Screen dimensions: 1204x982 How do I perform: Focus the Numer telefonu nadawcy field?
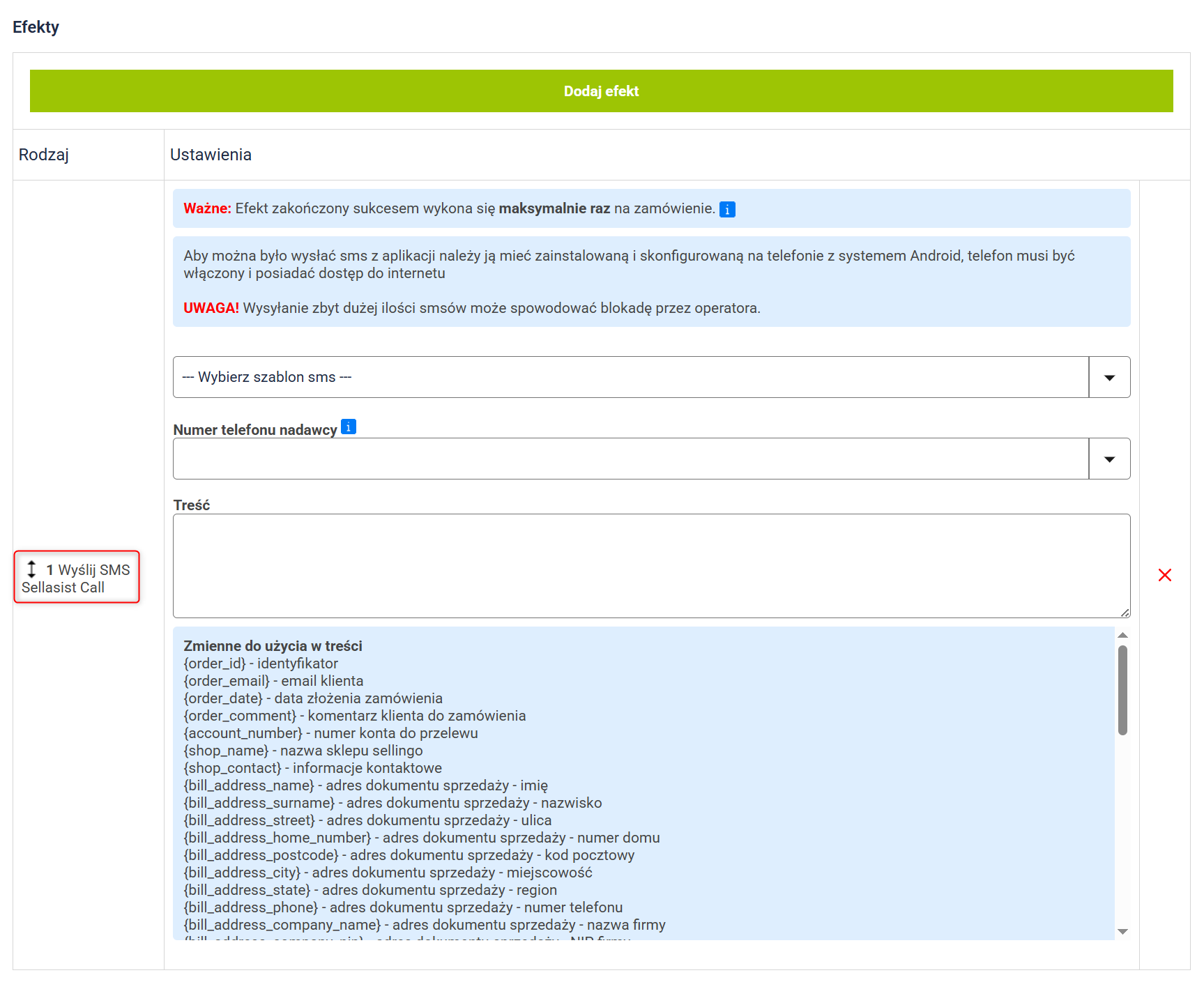pos(630,459)
